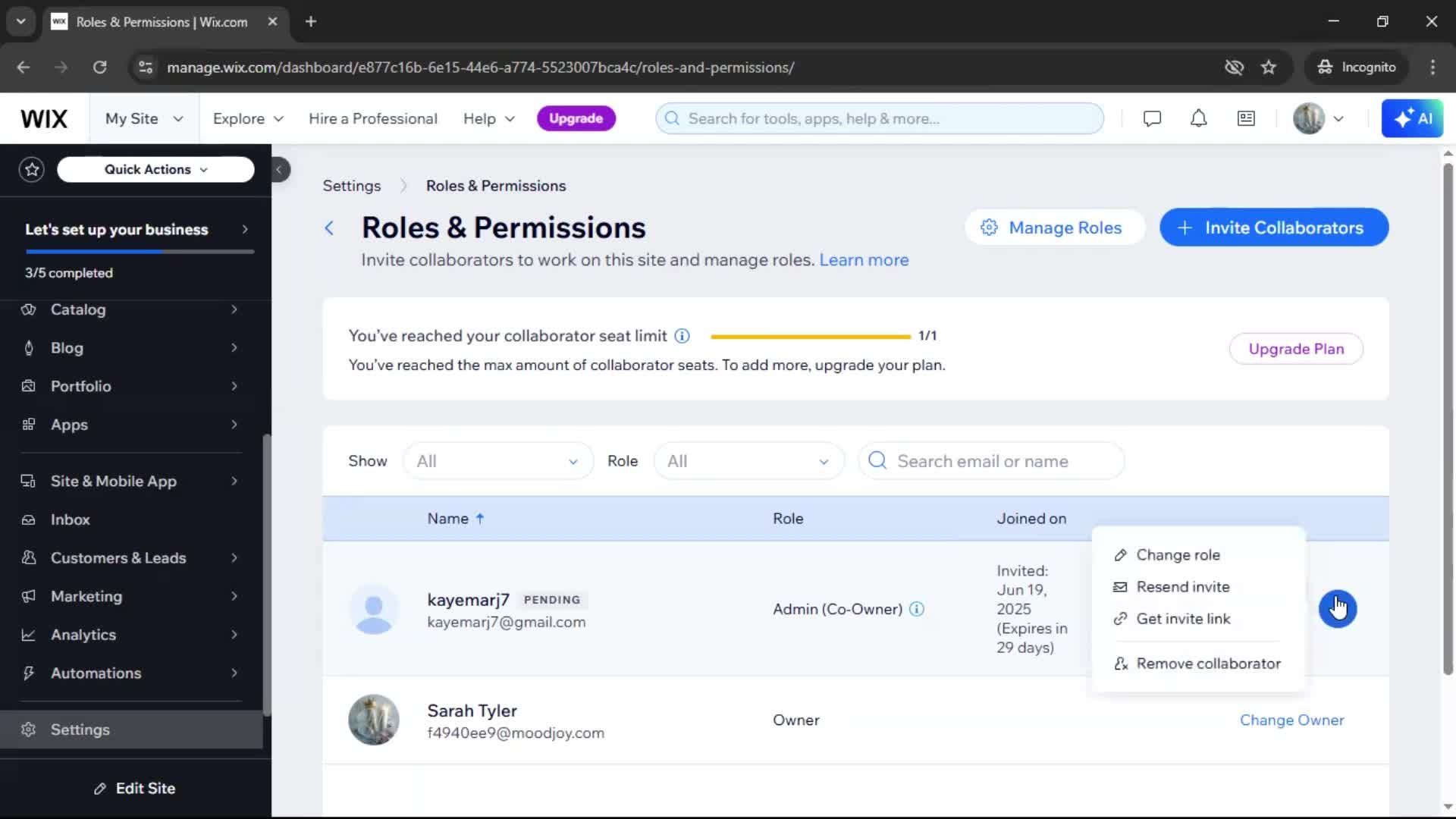Screen dimensions: 1456x819
Task: Open the user account avatar menu
Action: [x=1318, y=119]
